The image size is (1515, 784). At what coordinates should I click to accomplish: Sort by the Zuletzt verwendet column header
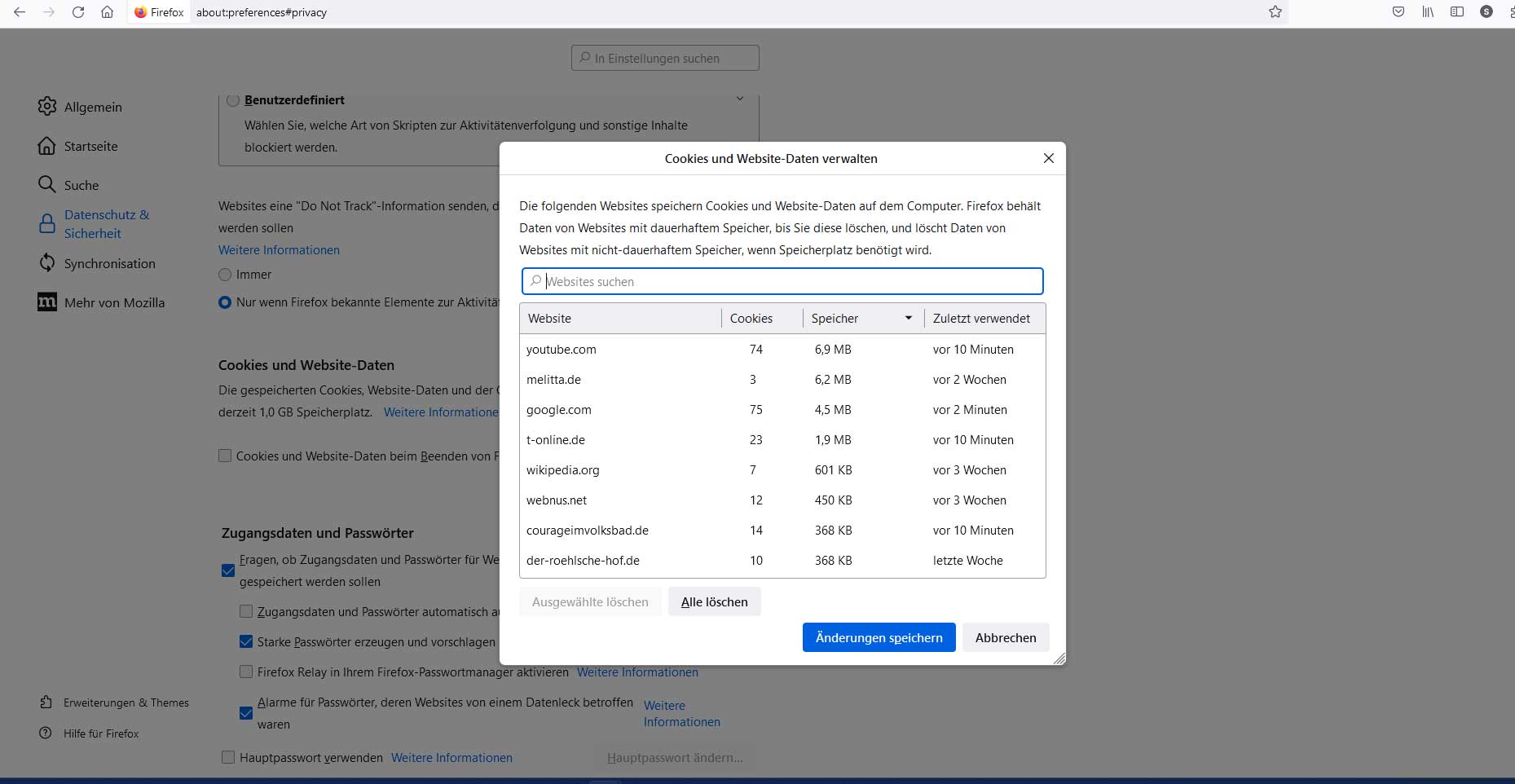(984, 319)
